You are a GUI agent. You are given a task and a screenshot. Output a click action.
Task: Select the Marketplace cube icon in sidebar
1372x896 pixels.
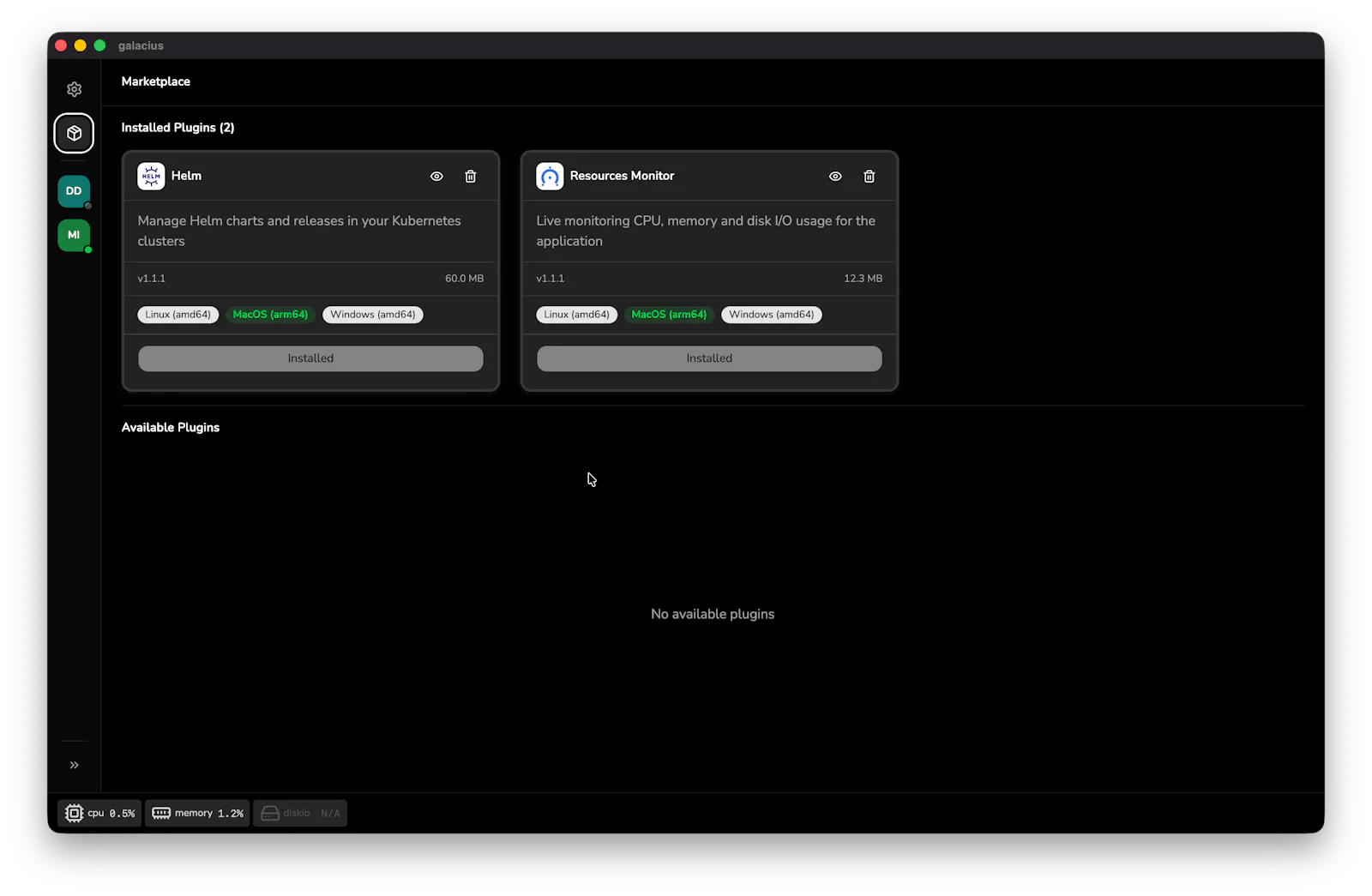pyautogui.click(x=75, y=134)
